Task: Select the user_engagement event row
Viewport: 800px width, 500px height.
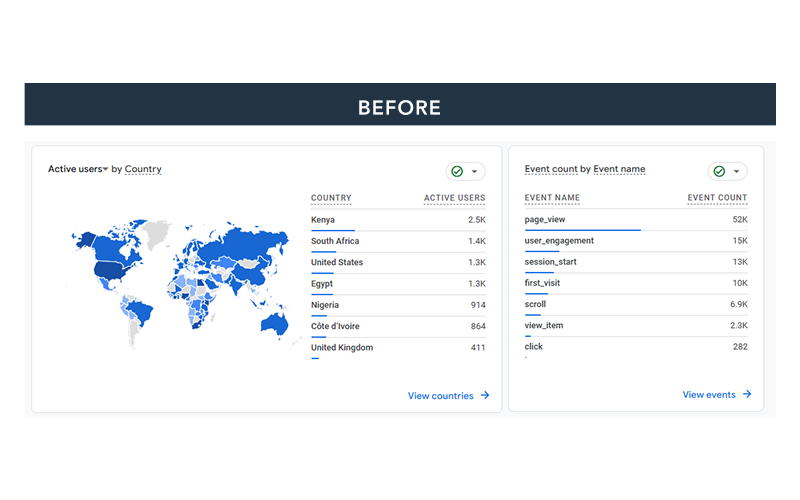Action: click(x=636, y=241)
